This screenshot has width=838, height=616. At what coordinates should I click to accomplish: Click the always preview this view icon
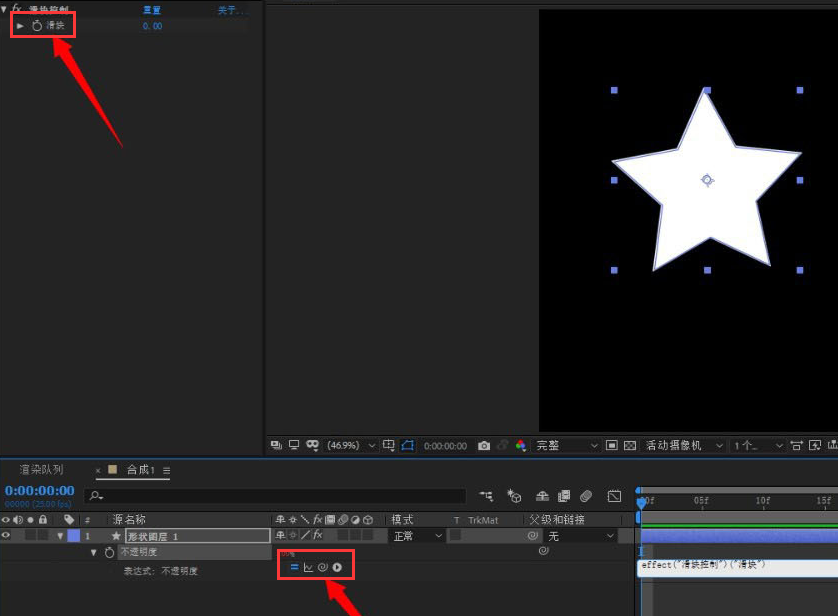(x=276, y=445)
